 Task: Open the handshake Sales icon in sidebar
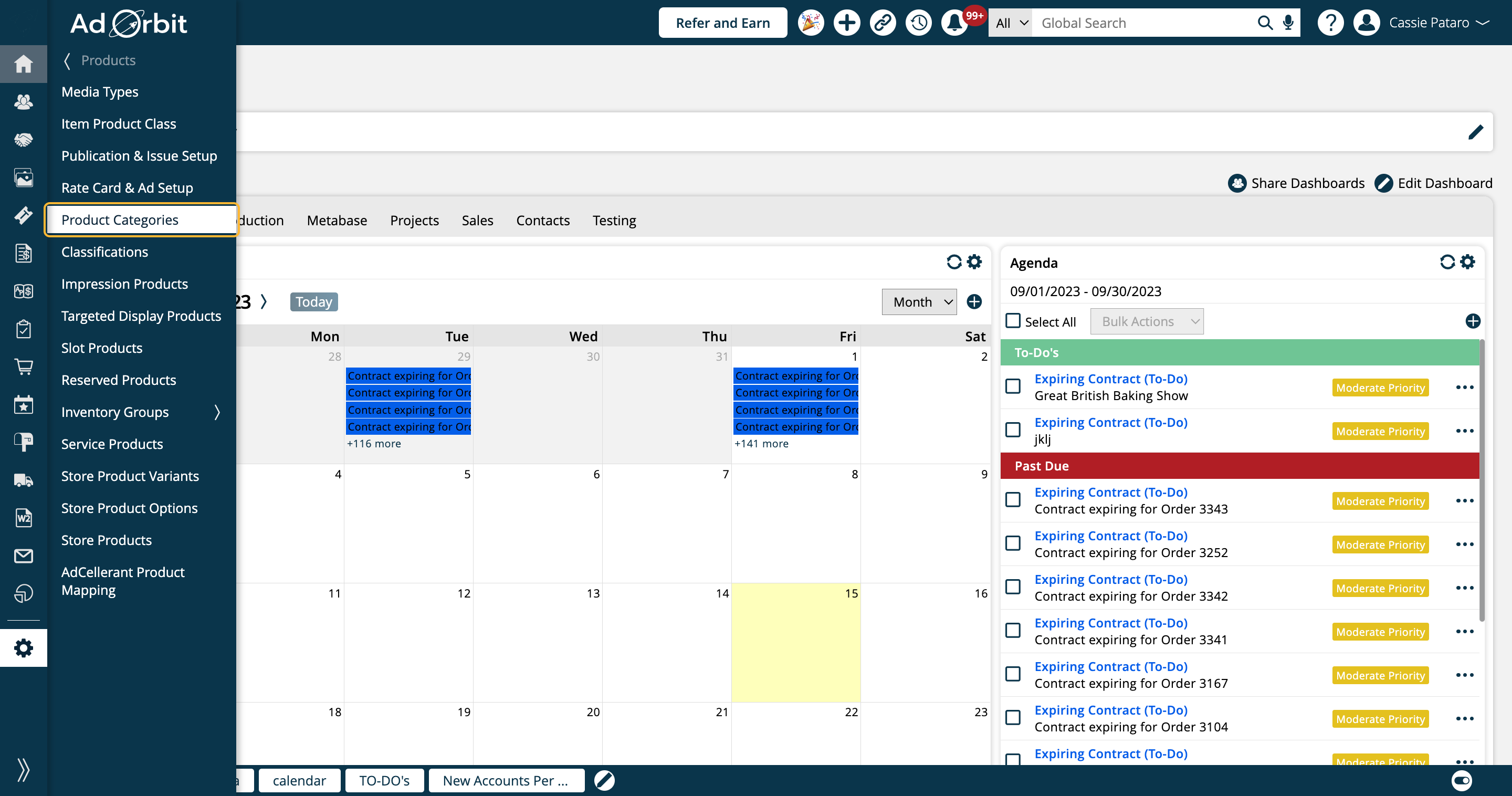[x=24, y=140]
